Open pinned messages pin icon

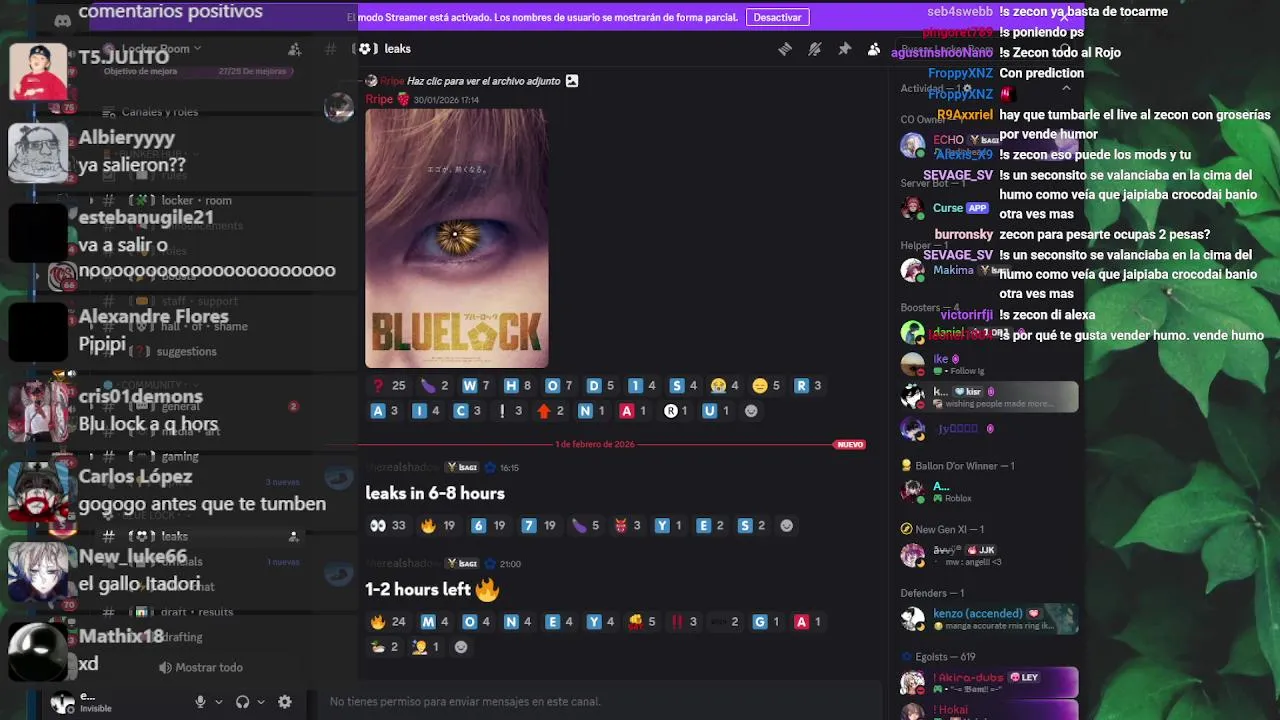[845, 49]
